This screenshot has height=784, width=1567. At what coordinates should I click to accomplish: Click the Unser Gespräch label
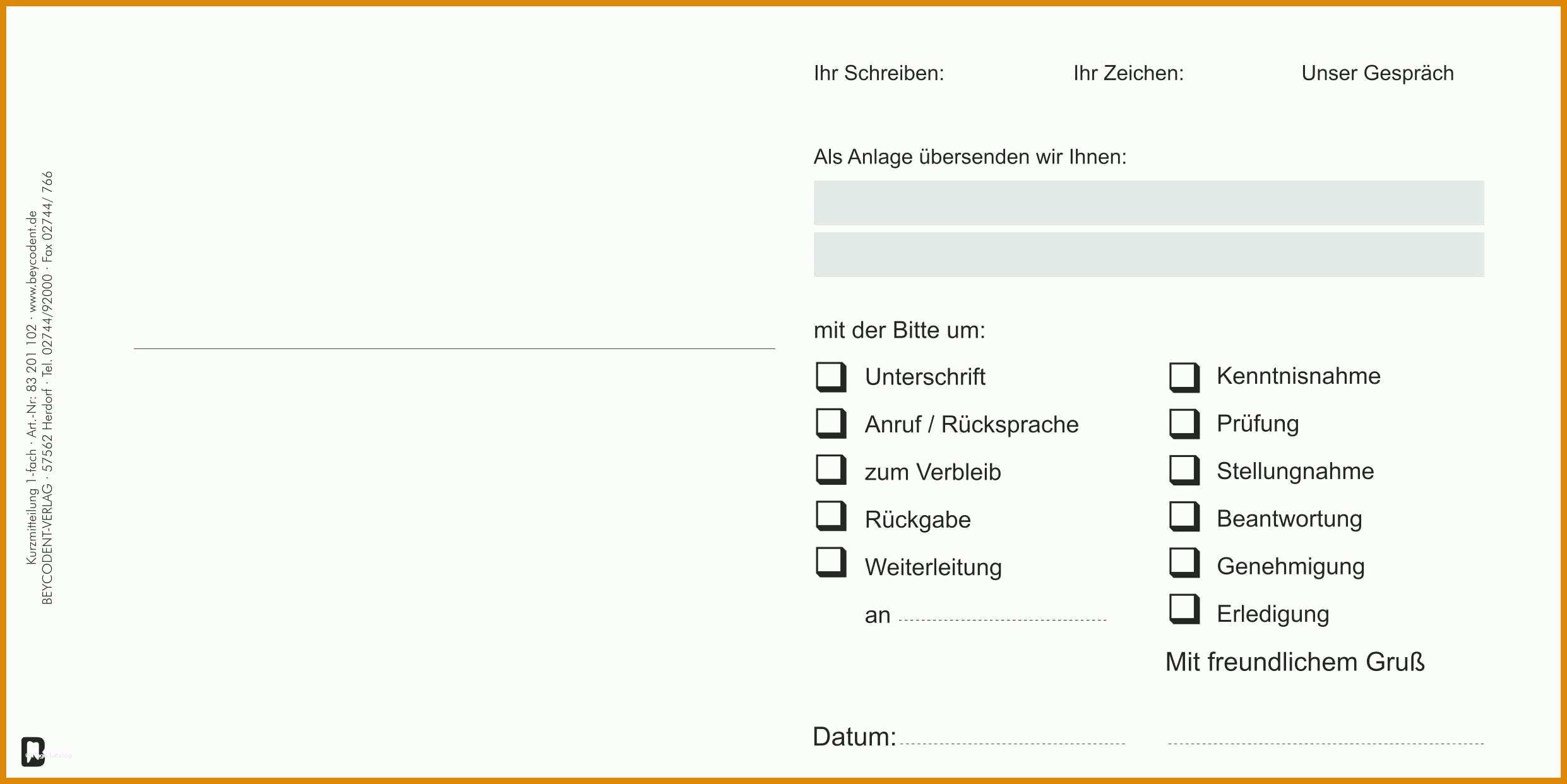point(1378,74)
